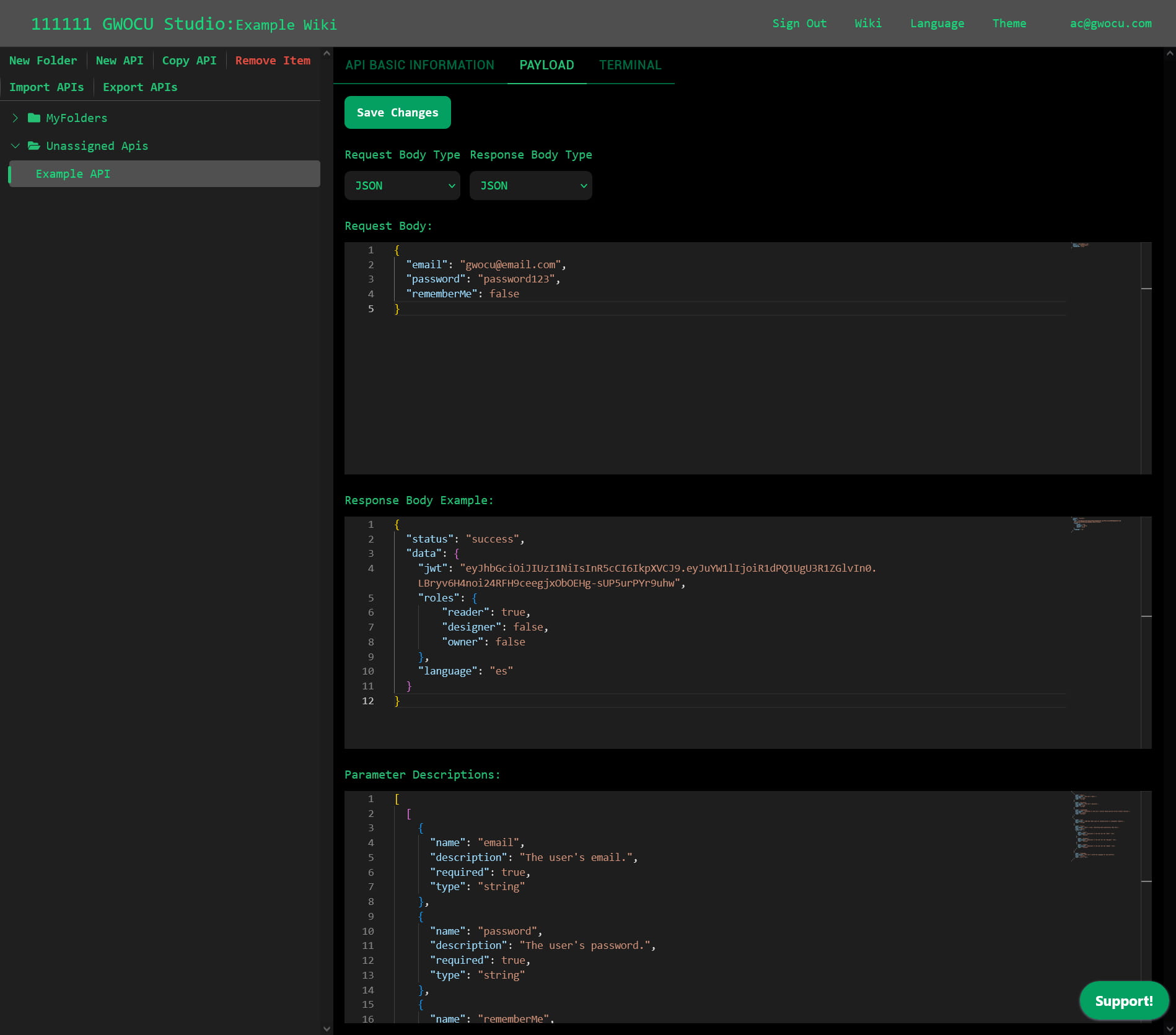Click the "password123" value in Request Body
Image resolution: width=1176 pixels, height=1035 pixels.
[x=516, y=279]
